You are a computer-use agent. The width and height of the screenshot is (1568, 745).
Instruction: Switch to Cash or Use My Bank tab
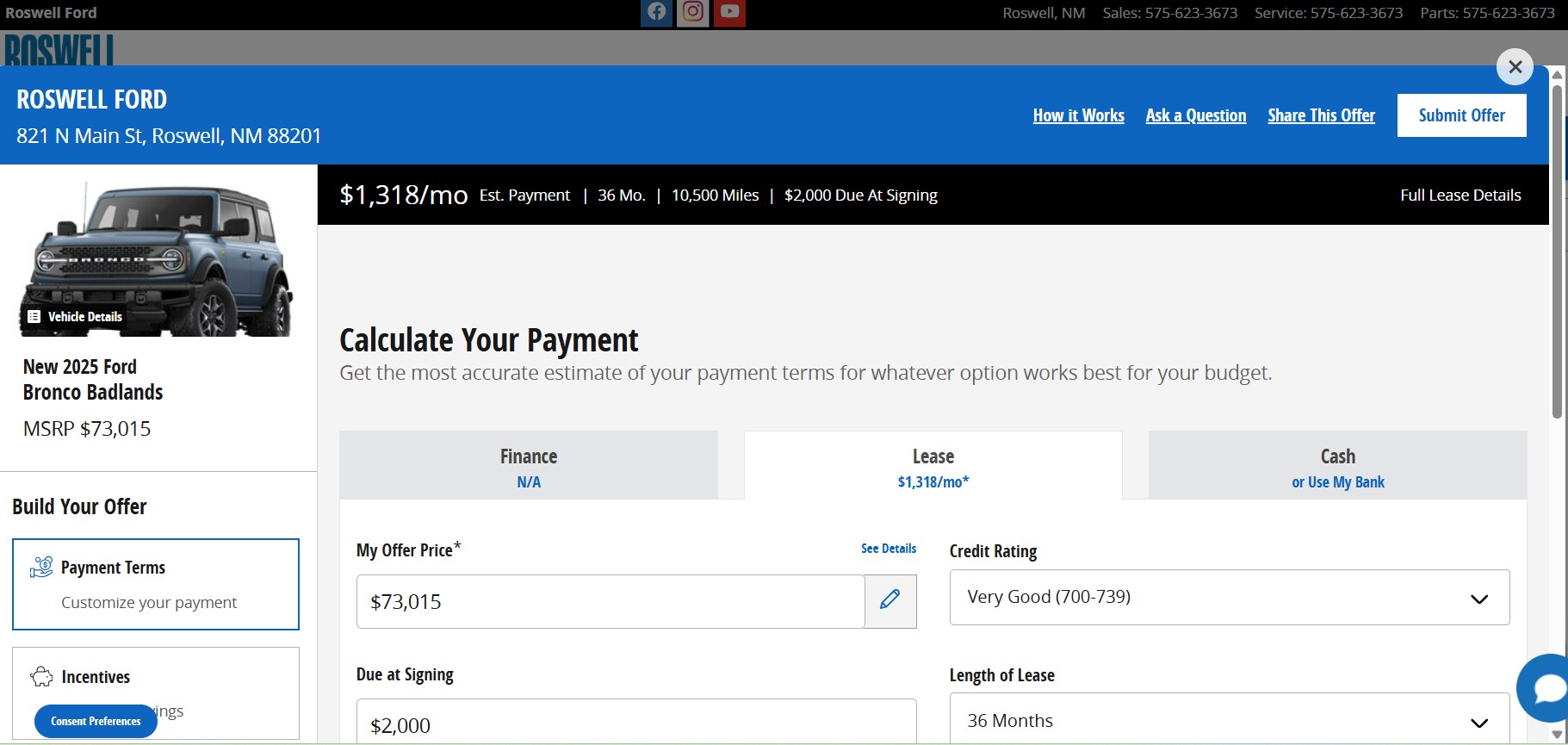pyautogui.click(x=1338, y=465)
